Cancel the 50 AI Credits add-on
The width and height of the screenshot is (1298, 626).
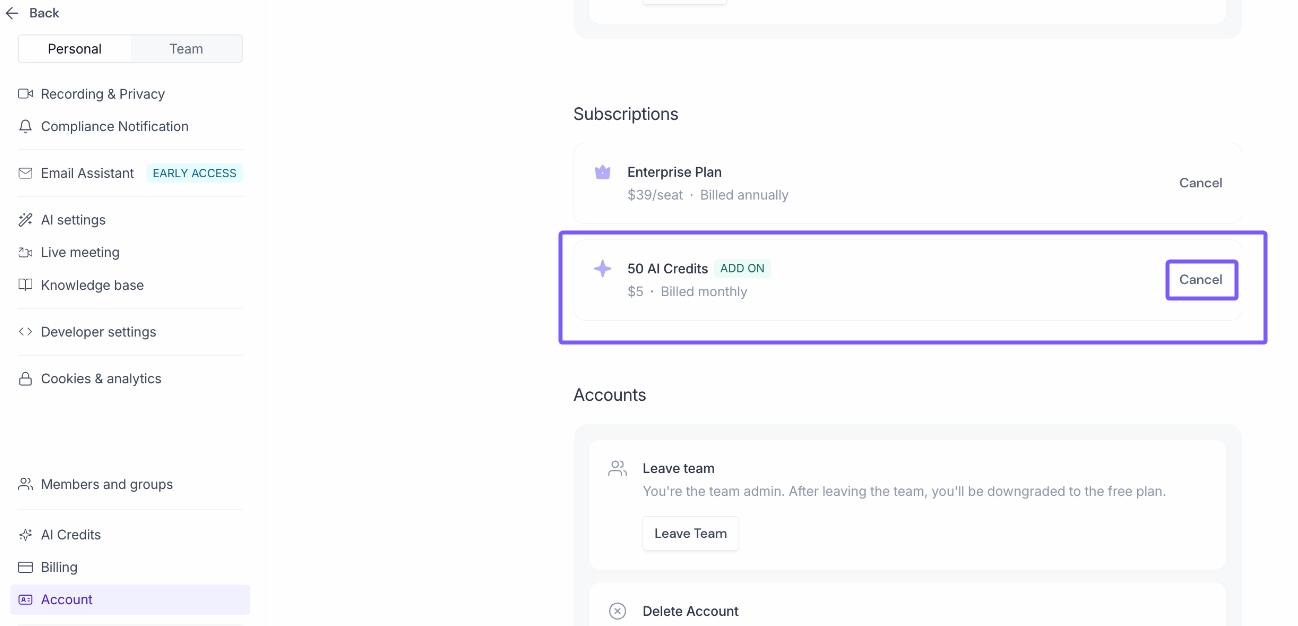(x=1201, y=280)
